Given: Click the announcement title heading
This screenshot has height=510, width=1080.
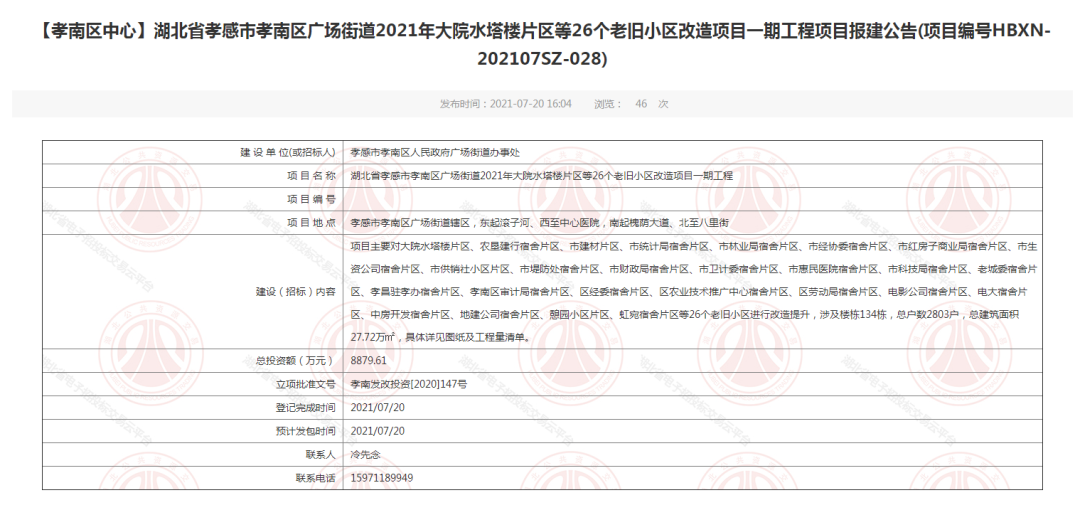Looking at the screenshot, I should 540,45.
